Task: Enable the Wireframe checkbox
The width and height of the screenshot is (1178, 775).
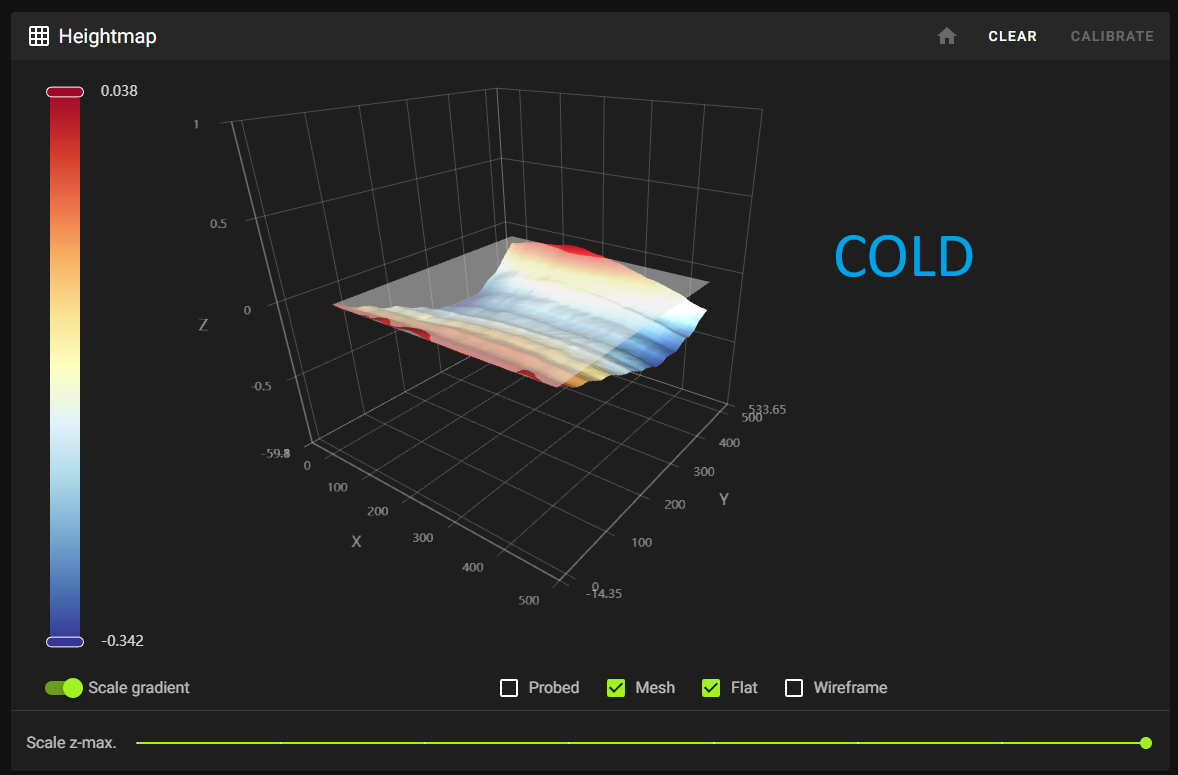Action: click(794, 688)
